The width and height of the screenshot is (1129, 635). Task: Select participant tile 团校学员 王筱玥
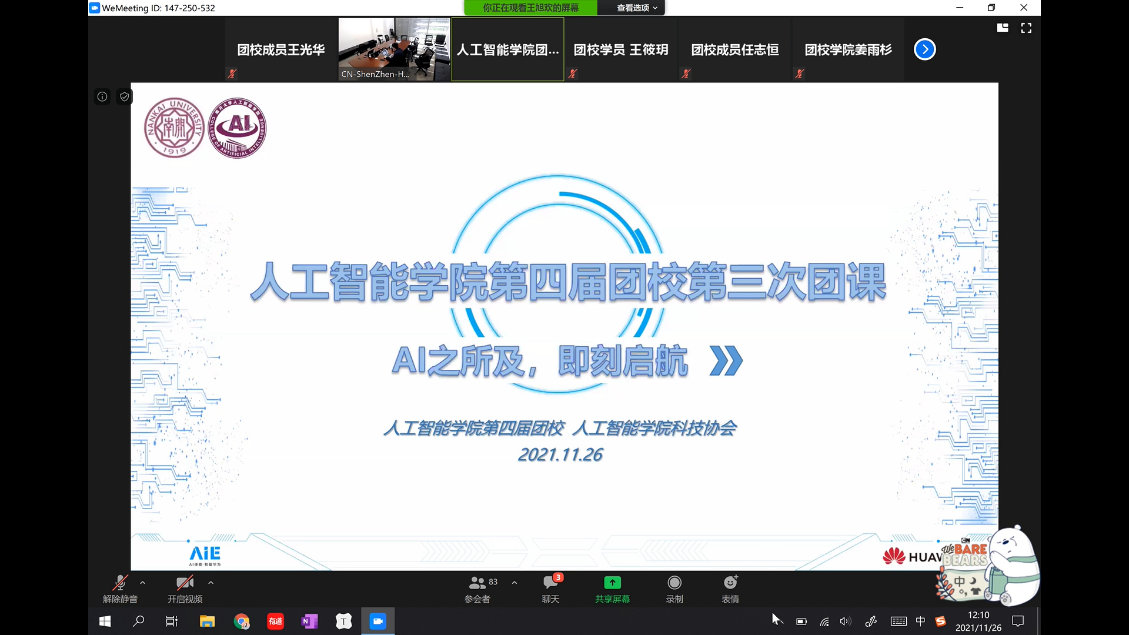click(x=620, y=49)
